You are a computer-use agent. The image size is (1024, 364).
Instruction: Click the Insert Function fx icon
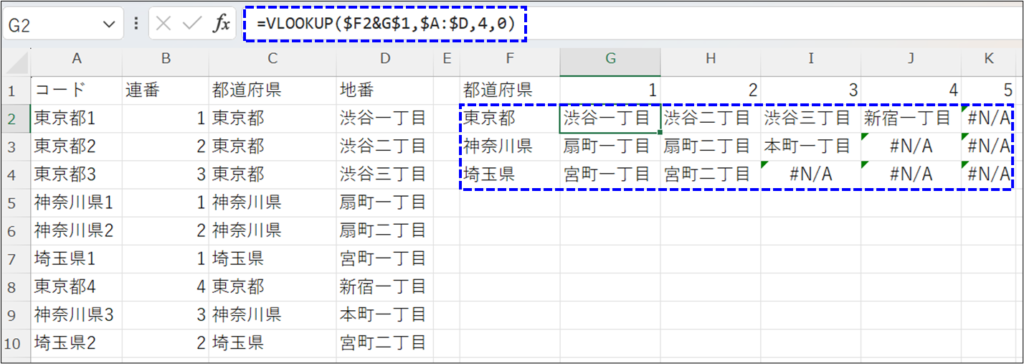pyautogui.click(x=221, y=24)
